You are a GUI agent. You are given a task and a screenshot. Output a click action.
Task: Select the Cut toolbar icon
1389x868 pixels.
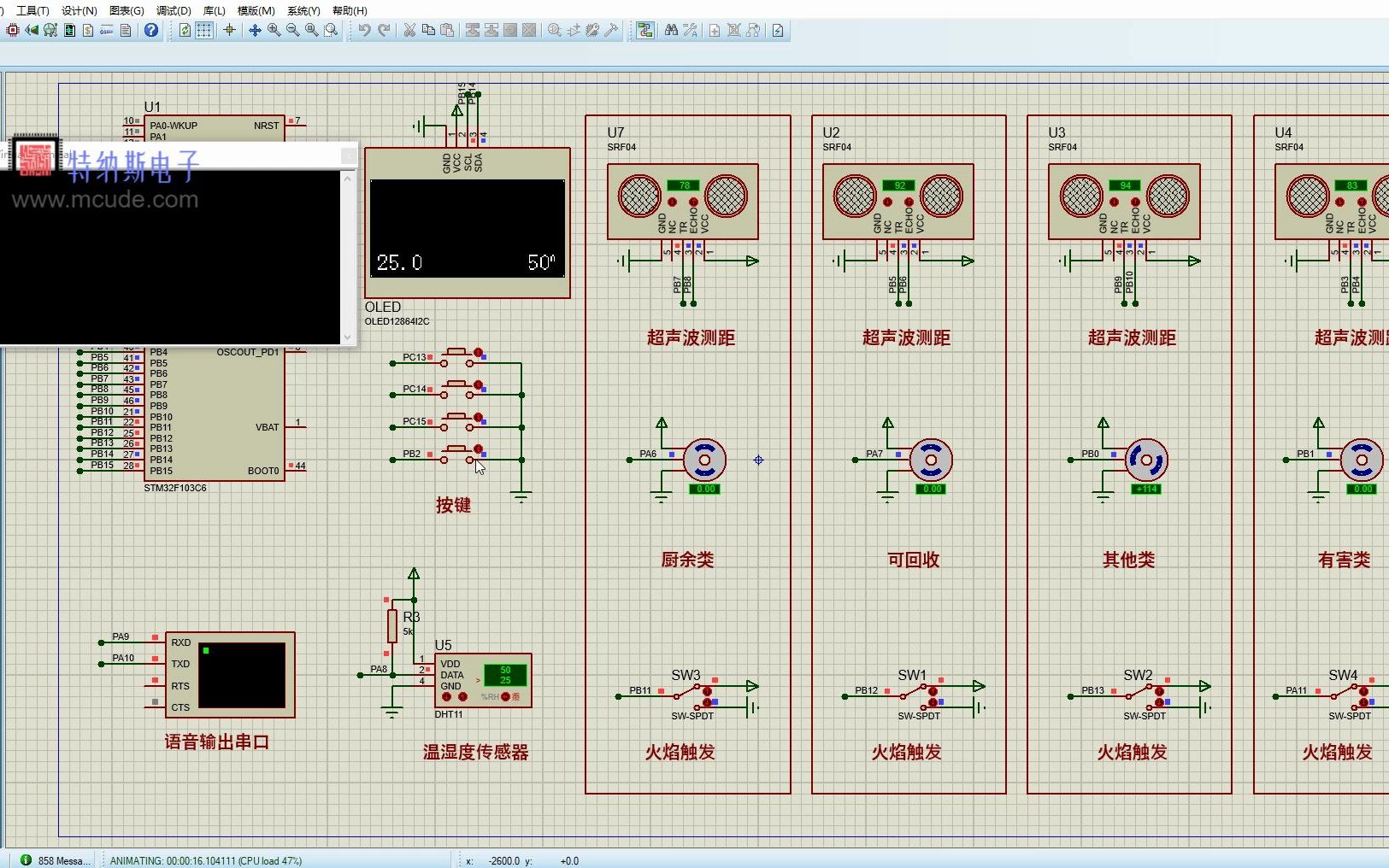409,31
